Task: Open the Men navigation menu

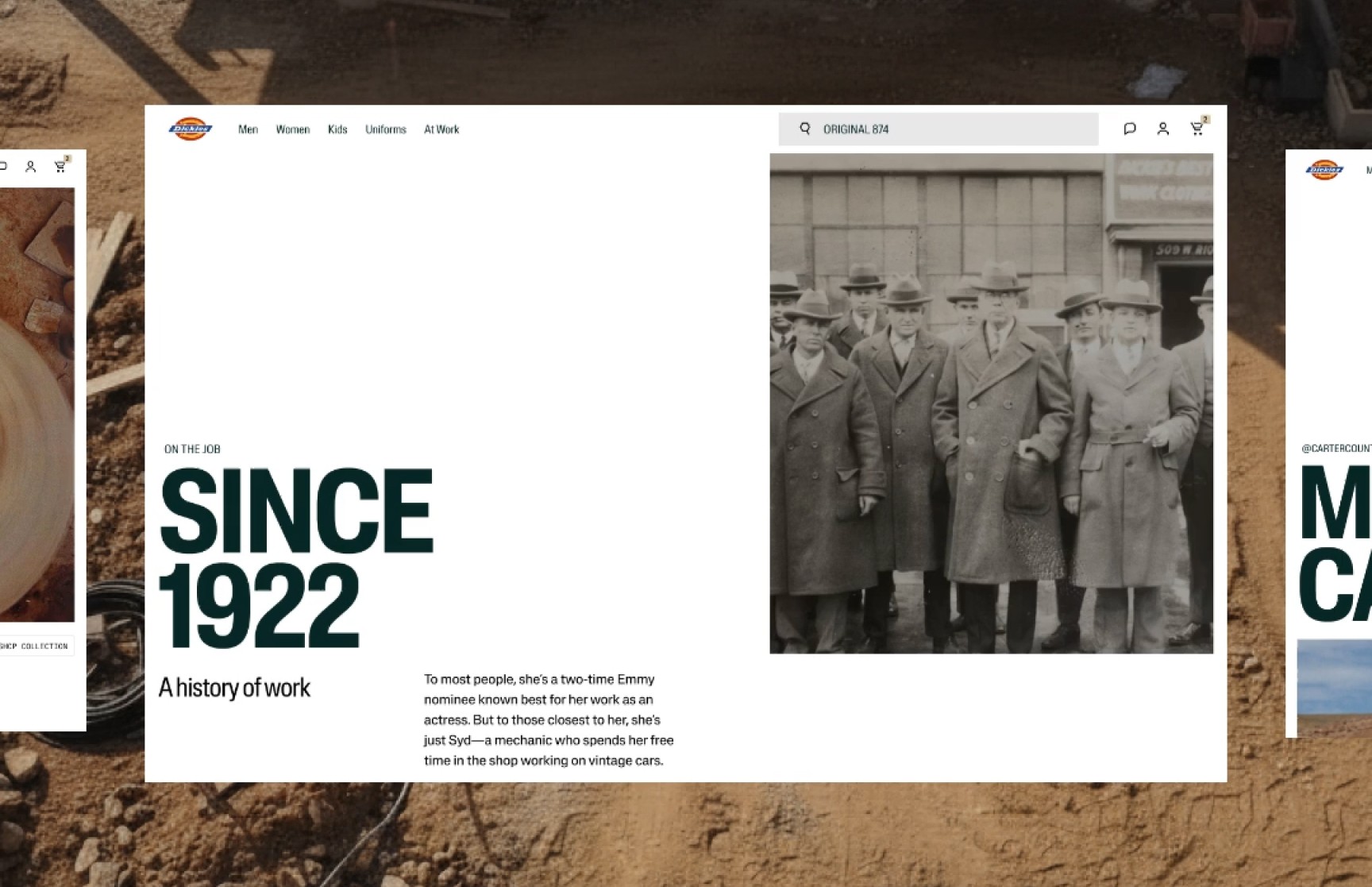Action: tap(248, 129)
